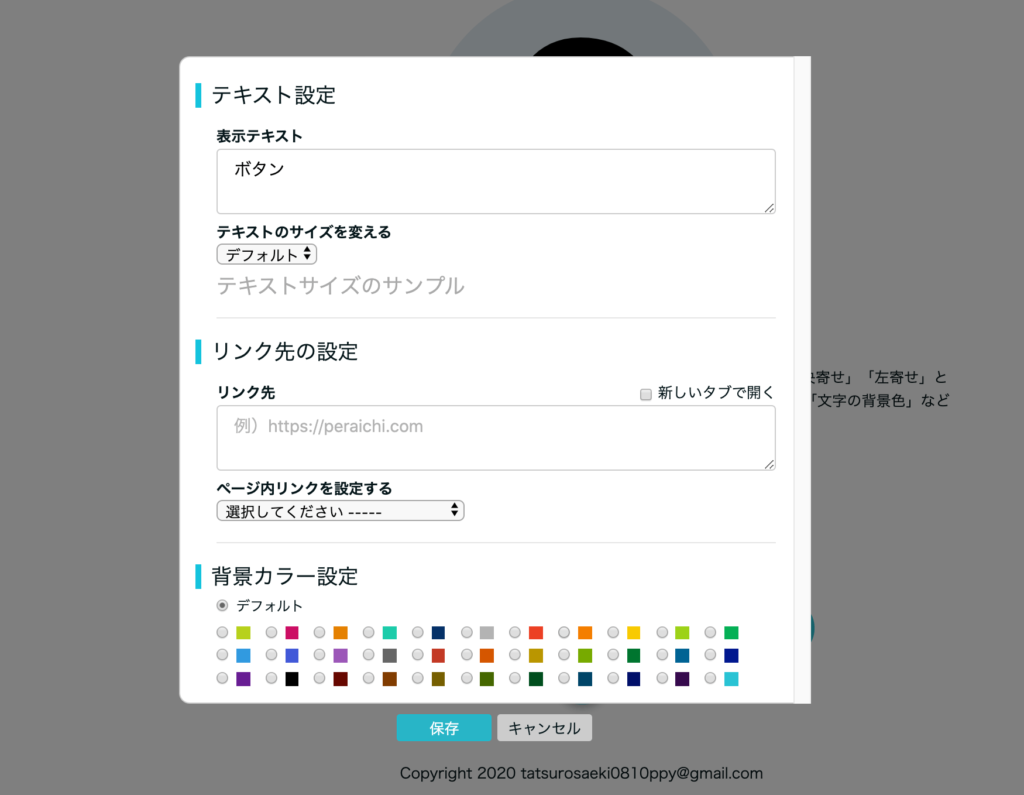Select the radio button beside the sky blue swatch
The height and width of the screenshot is (795, 1024).
click(222, 655)
